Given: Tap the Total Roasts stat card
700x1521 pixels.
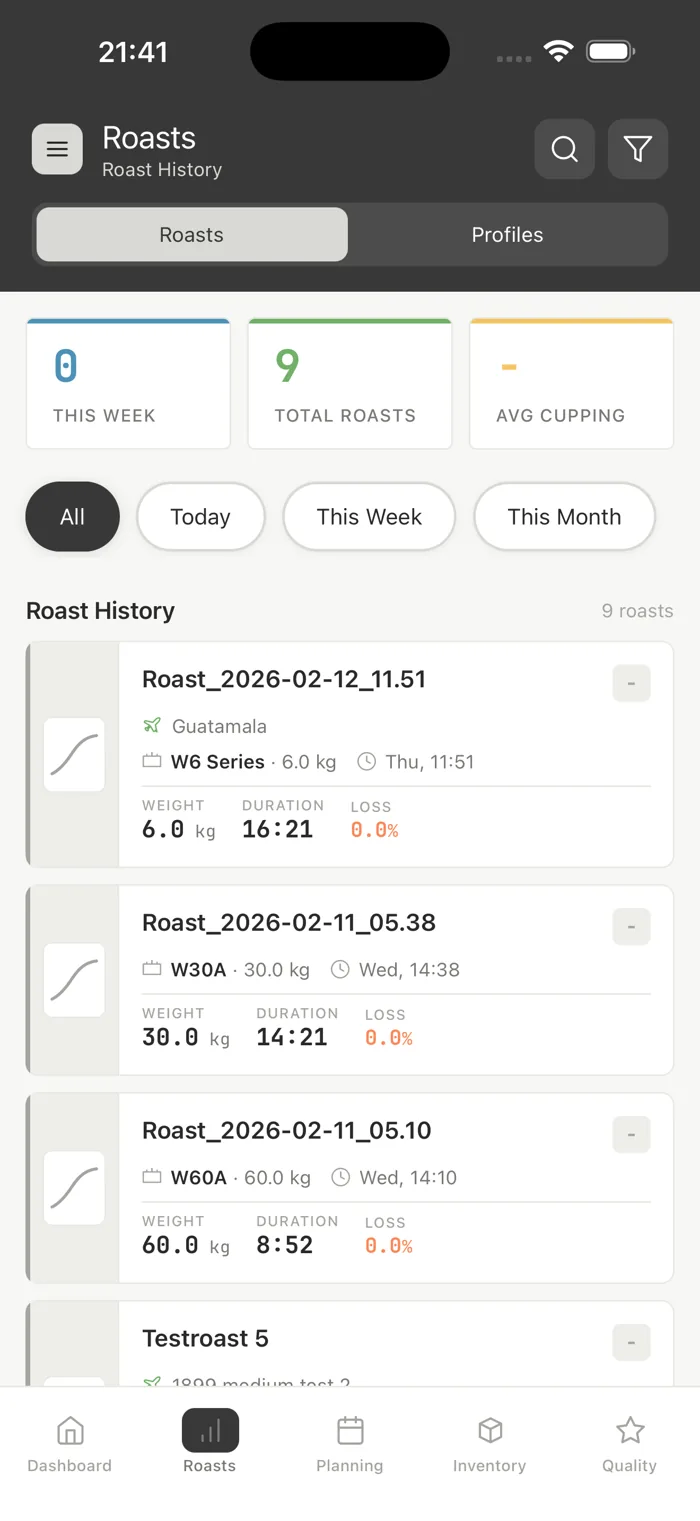Looking at the screenshot, I should pyautogui.click(x=350, y=384).
